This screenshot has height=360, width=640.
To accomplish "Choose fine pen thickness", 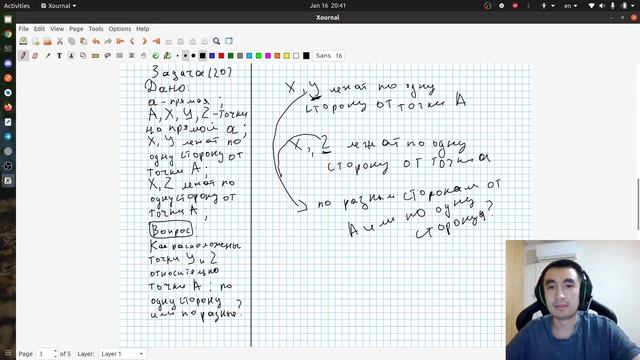I will (x=178, y=56).
